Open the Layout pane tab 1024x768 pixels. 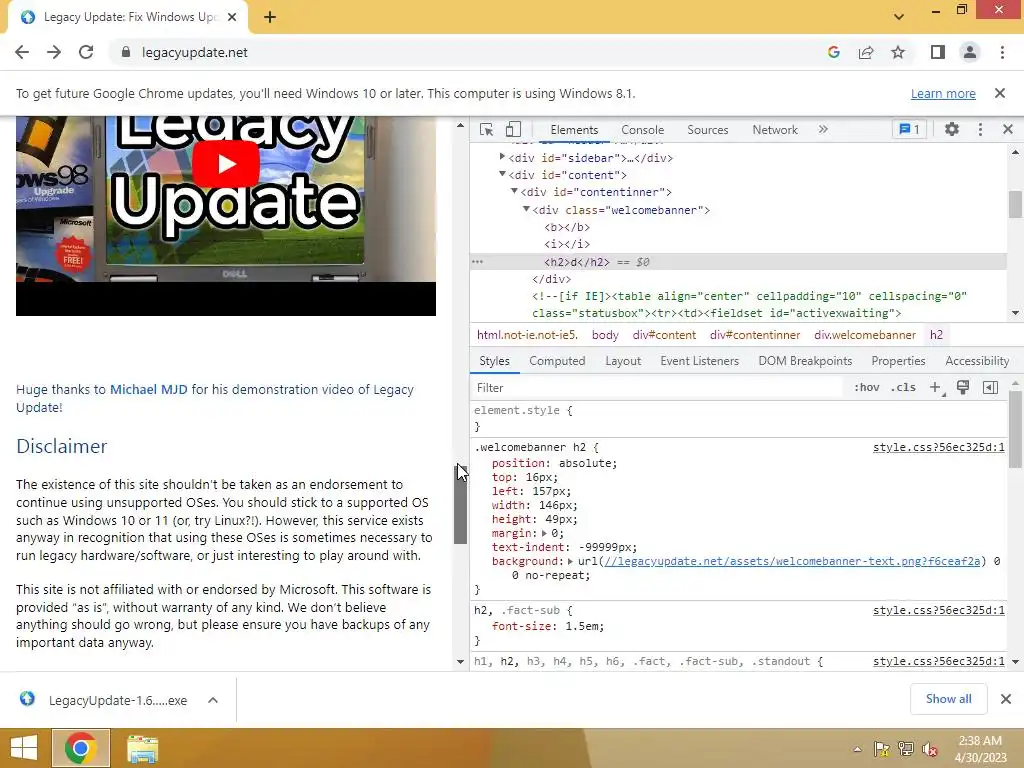click(623, 360)
